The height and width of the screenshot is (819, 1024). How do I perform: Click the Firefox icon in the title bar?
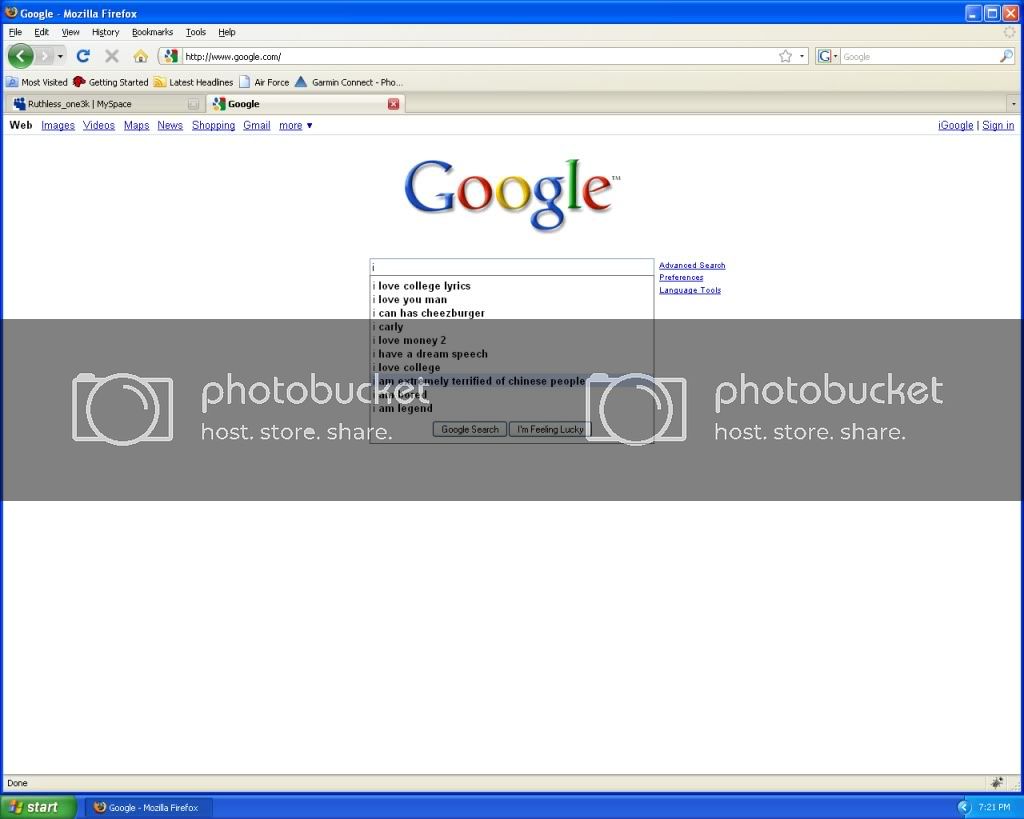11,12
